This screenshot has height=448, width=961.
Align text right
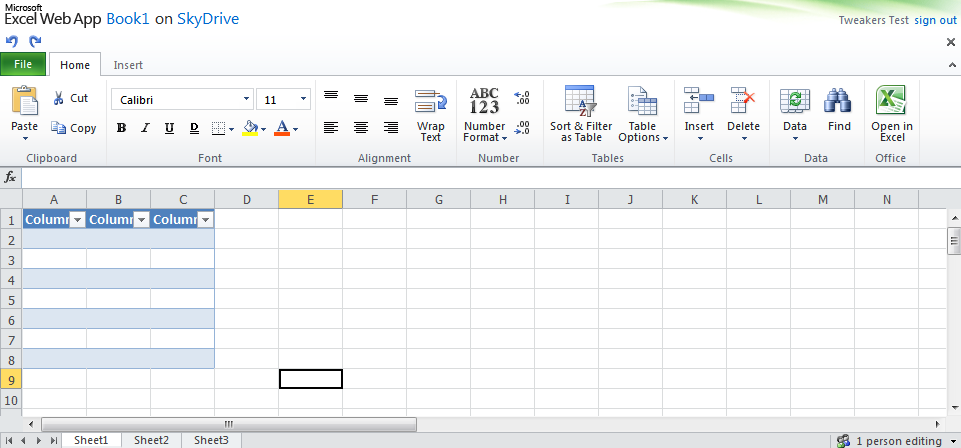pyautogui.click(x=391, y=127)
